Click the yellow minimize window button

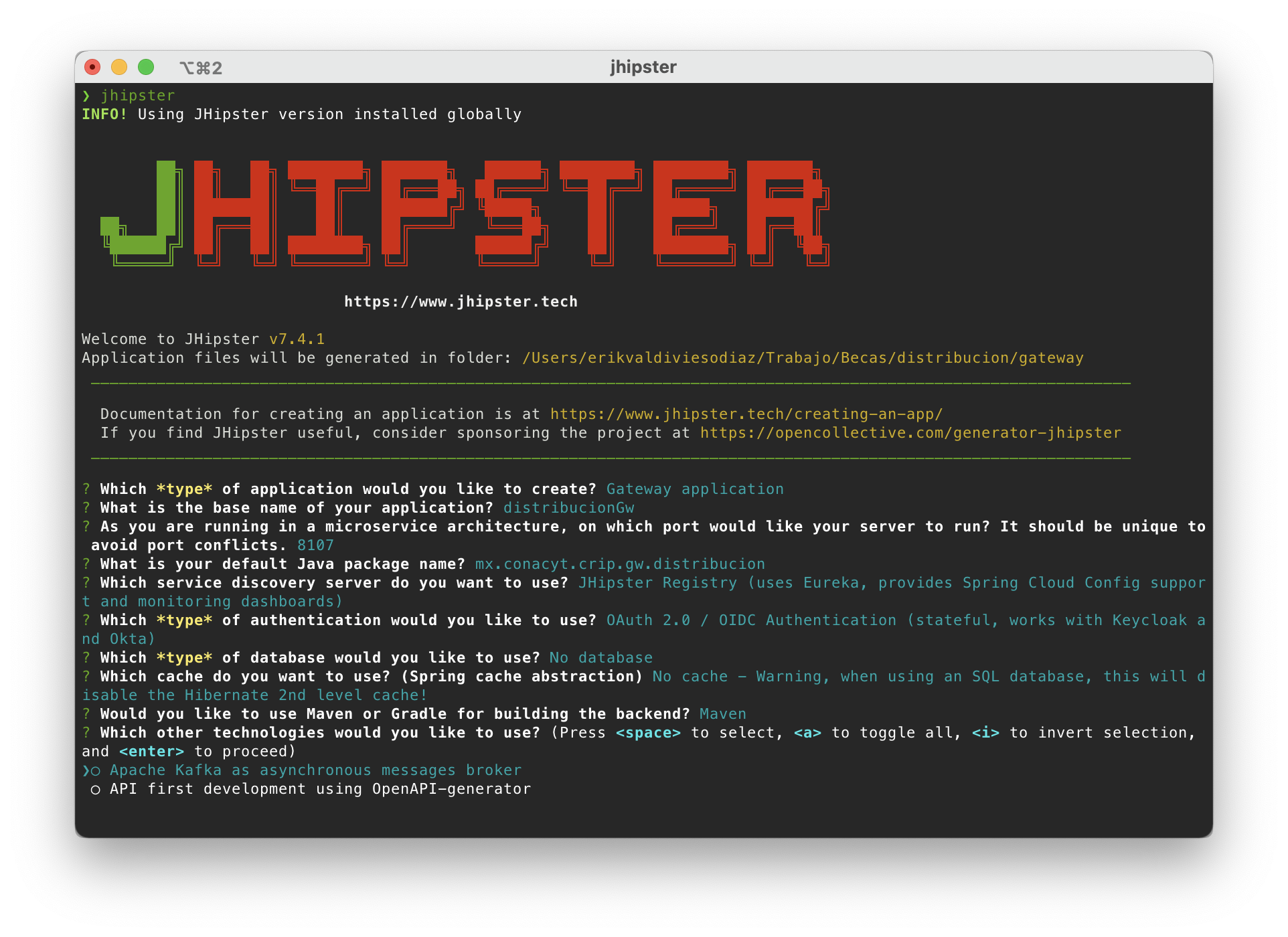pyautogui.click(x=119, y=67)
